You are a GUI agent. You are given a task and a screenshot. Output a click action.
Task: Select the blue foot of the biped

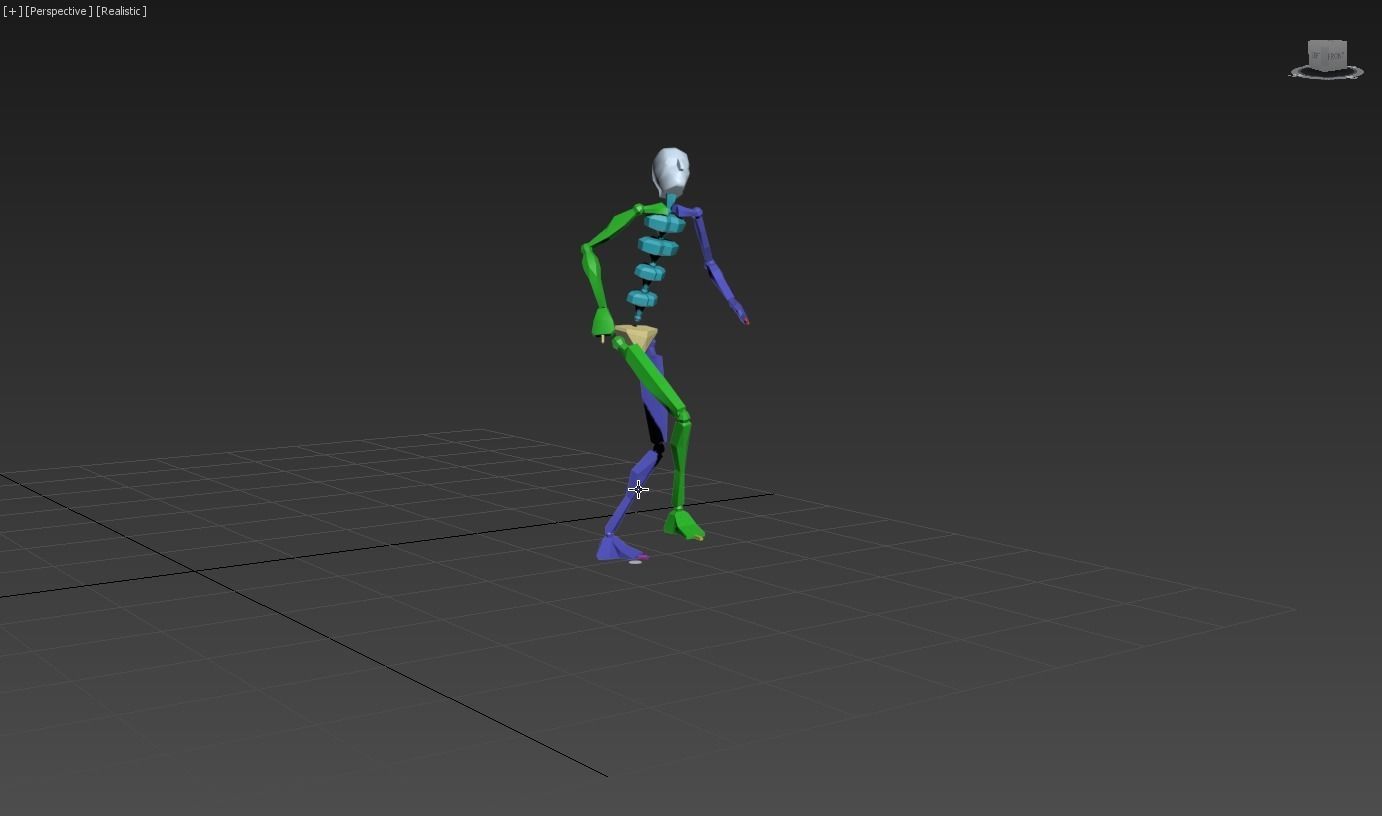point(618,548)
